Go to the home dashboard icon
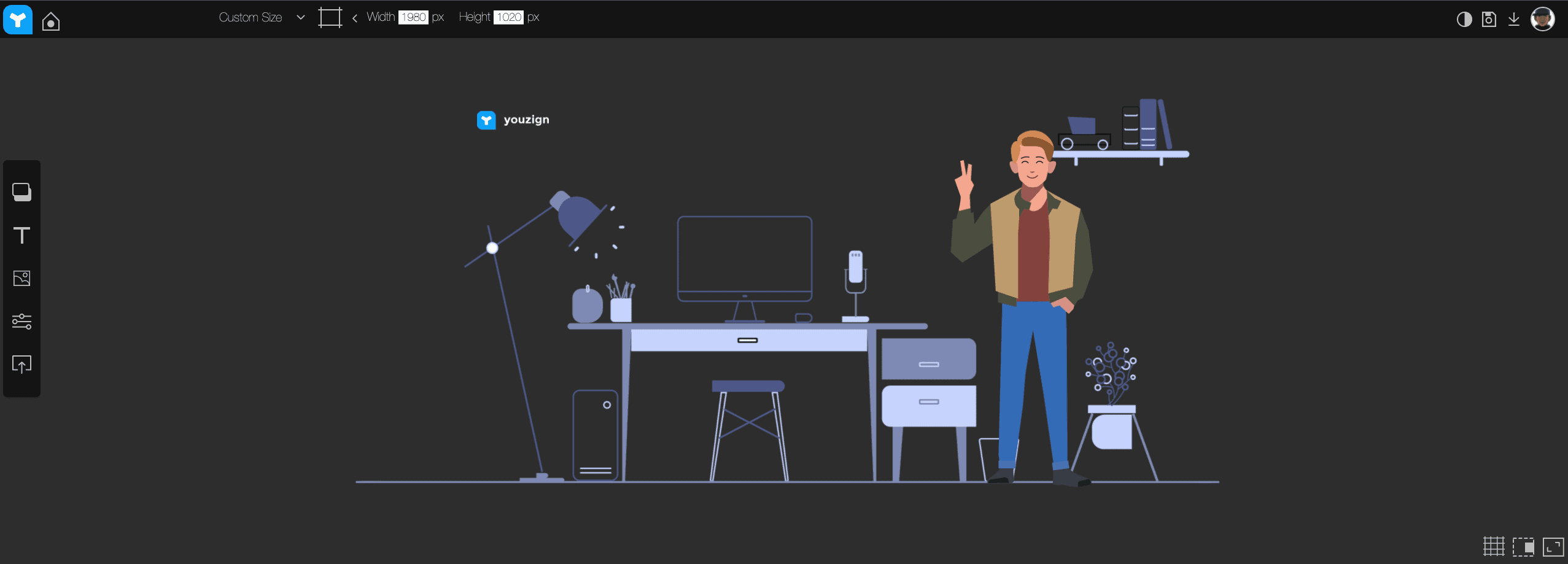 click(51, 22)
